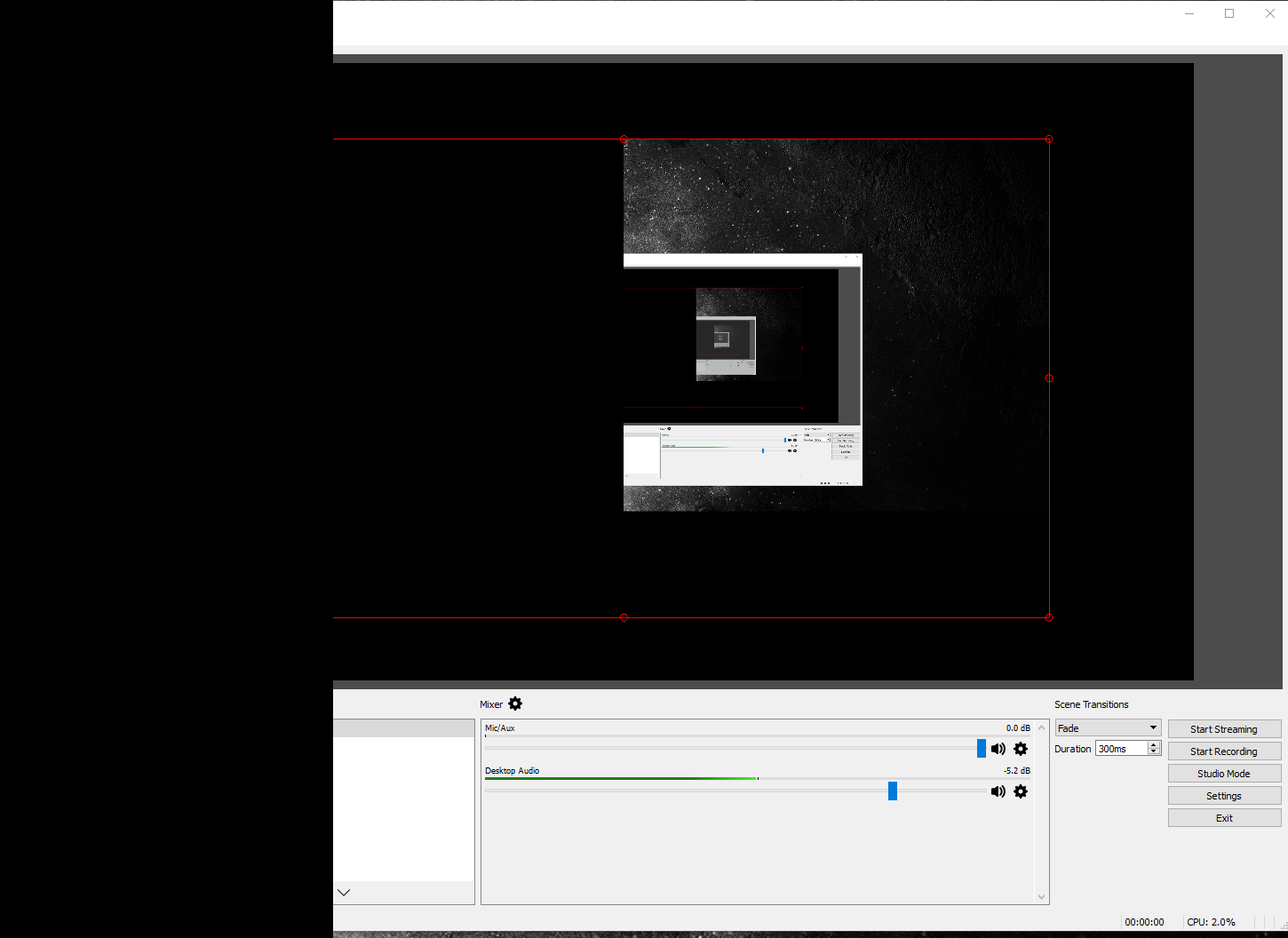Viewport: 1288px width, 938px height.
Task: Select the bottom-right red resize handle
Action: (x=1049, y=617)
